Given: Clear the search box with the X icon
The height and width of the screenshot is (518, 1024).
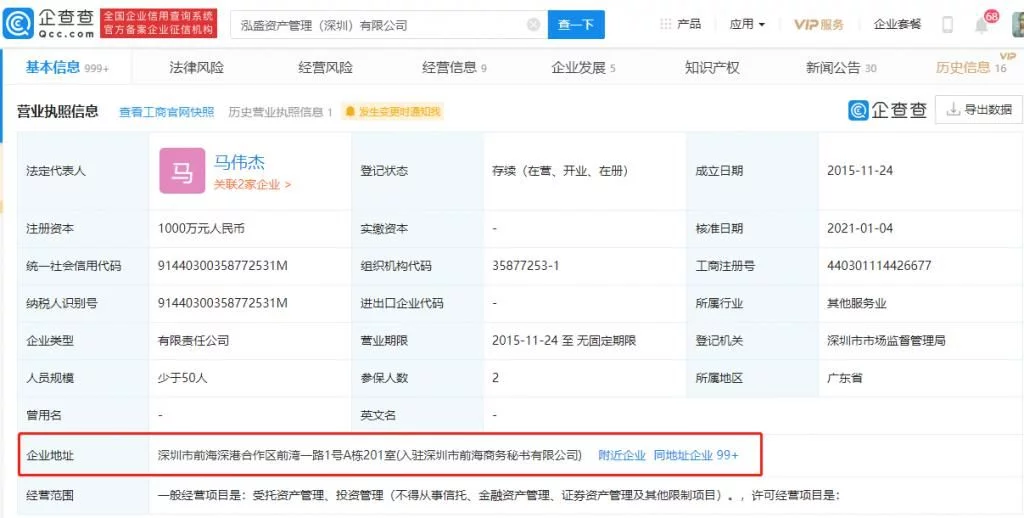Looking at the screenshot, I should 534,25.
